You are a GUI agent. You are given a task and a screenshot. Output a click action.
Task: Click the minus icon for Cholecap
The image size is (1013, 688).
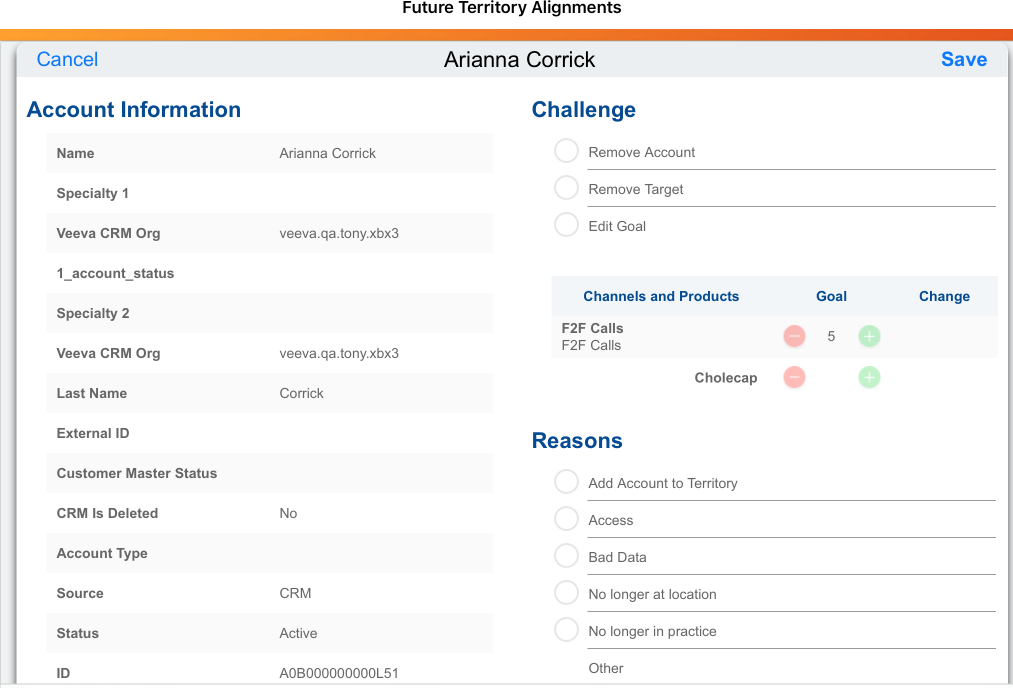tap(794, 378)
